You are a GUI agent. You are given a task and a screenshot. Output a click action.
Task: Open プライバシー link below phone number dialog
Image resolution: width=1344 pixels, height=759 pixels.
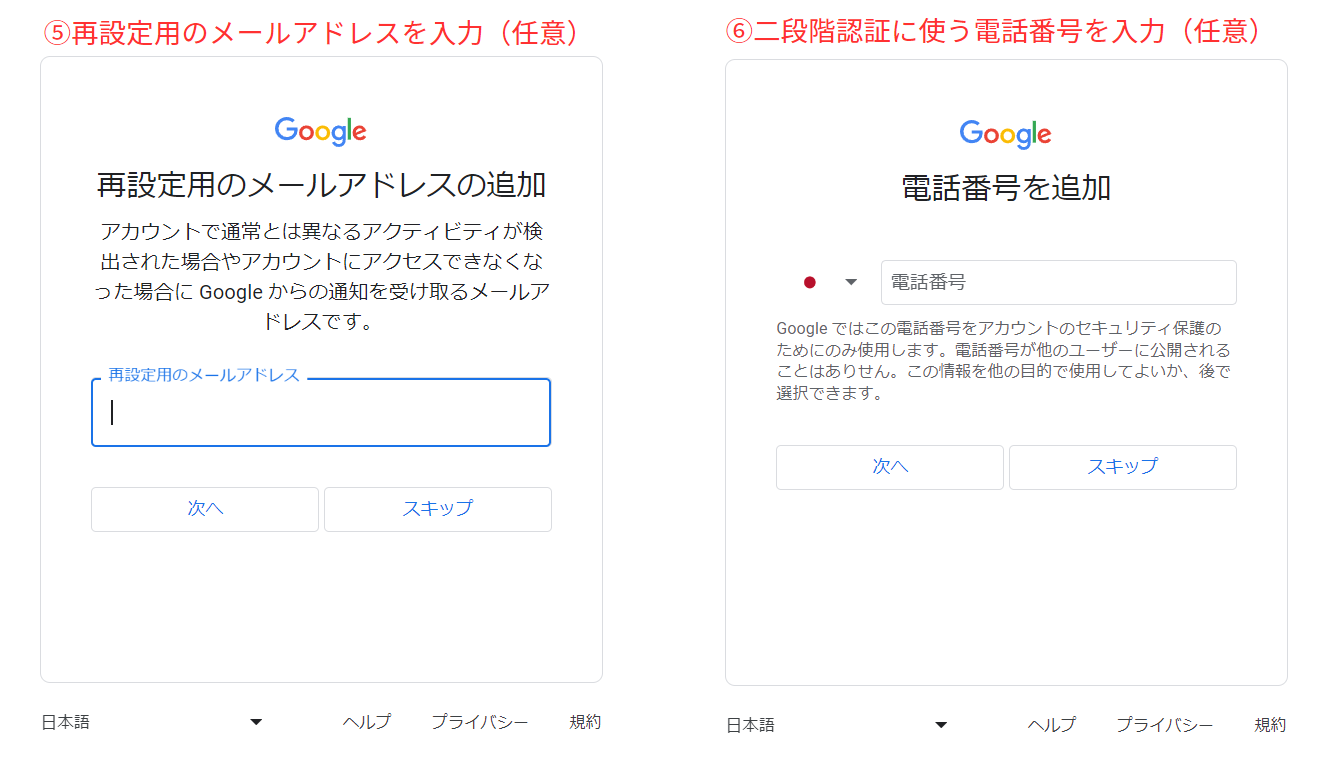tap(1164, 725)
